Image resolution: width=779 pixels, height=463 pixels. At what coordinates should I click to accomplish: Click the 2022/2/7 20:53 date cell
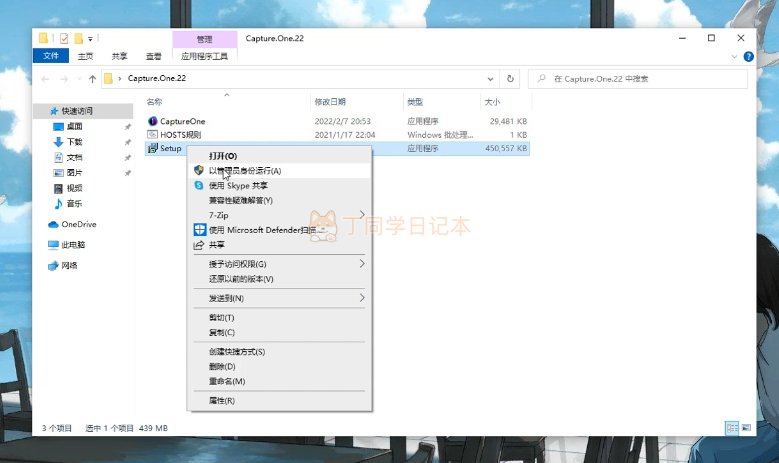[342, 121]
